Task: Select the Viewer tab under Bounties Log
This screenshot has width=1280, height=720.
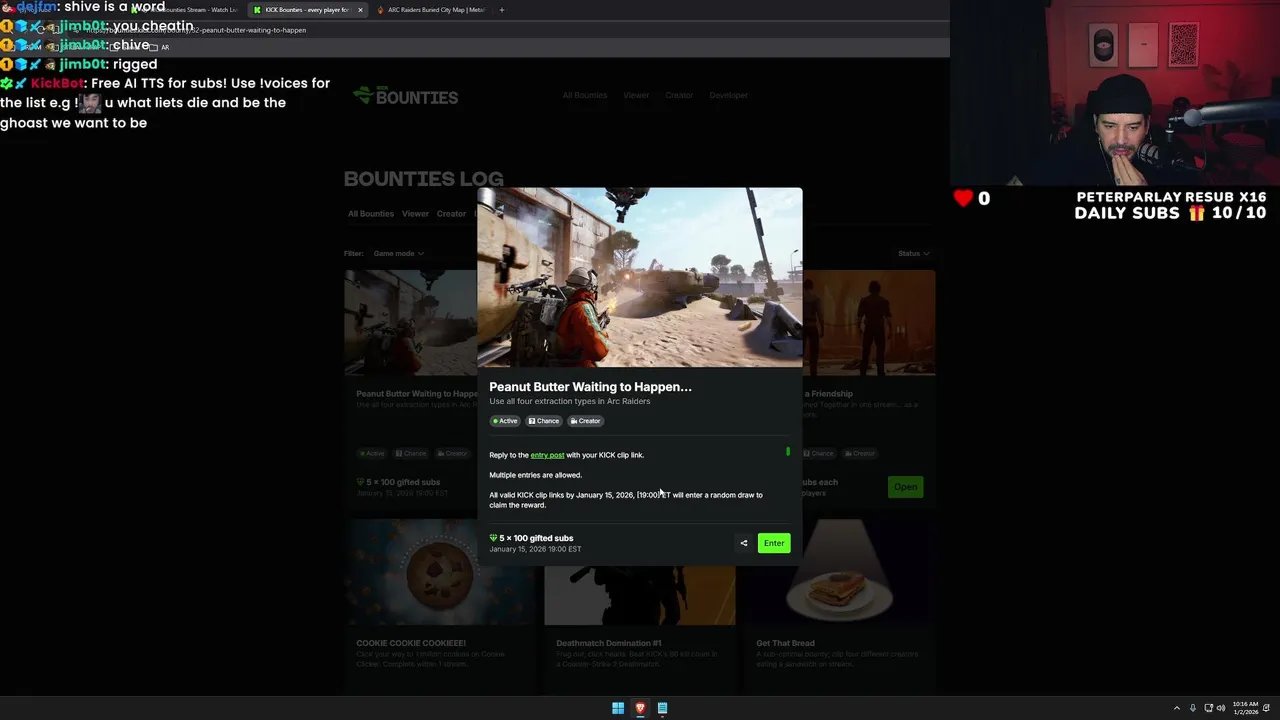Action: (x=415, y=214)
